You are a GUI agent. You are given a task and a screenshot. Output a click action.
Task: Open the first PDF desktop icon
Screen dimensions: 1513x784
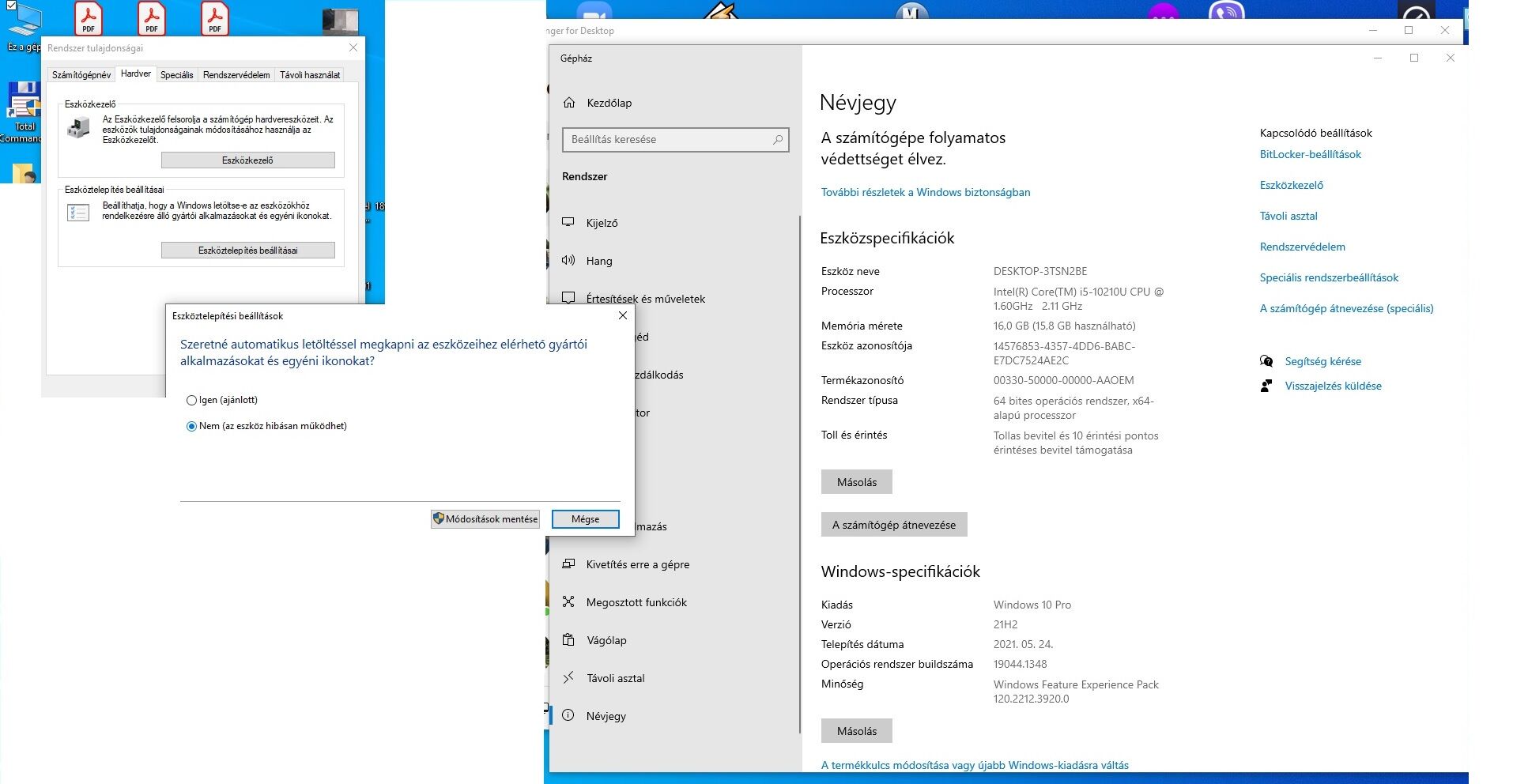pyautogui.click(x=89, y=18)
